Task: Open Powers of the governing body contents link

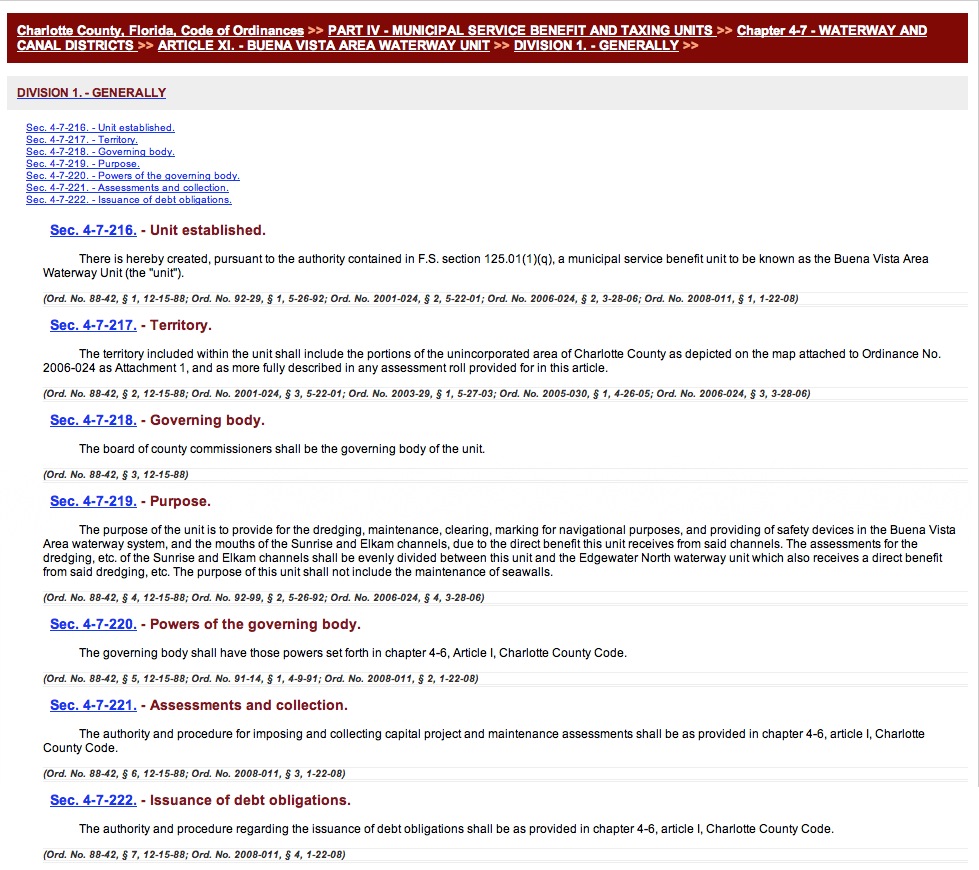Action: (x=133, y=176)
